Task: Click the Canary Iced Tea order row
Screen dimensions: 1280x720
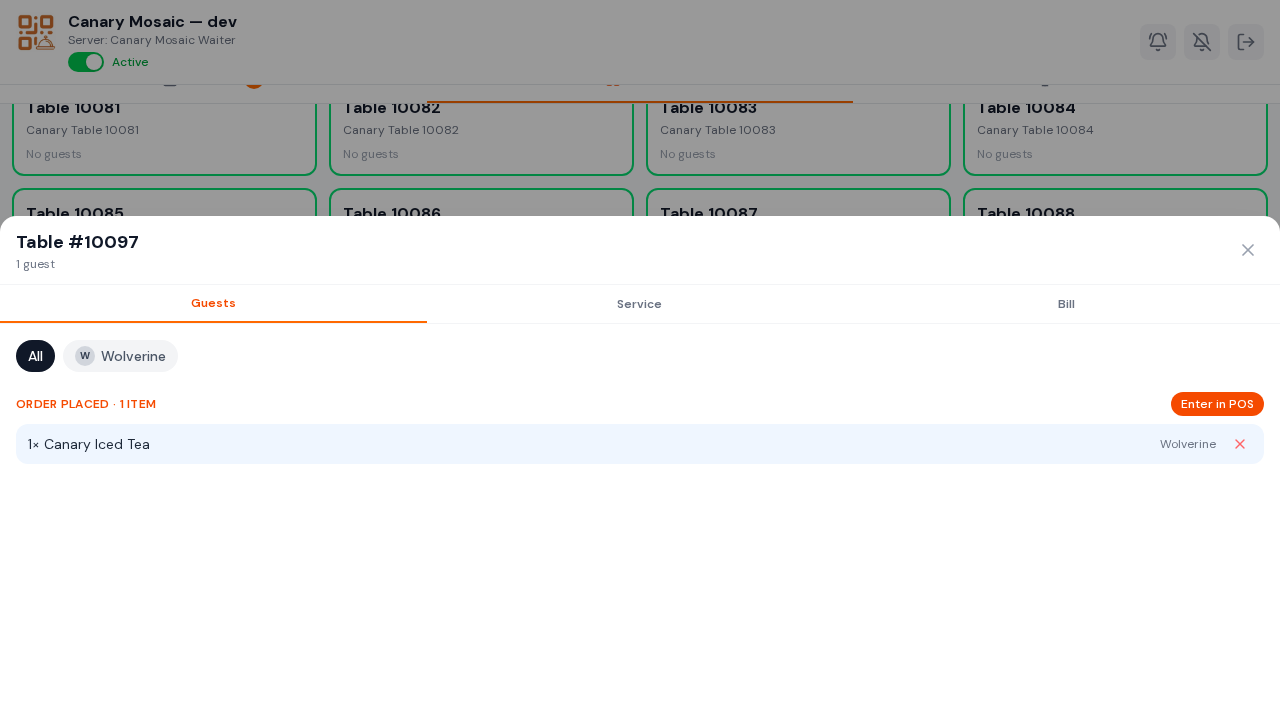Action: point(640,444)
